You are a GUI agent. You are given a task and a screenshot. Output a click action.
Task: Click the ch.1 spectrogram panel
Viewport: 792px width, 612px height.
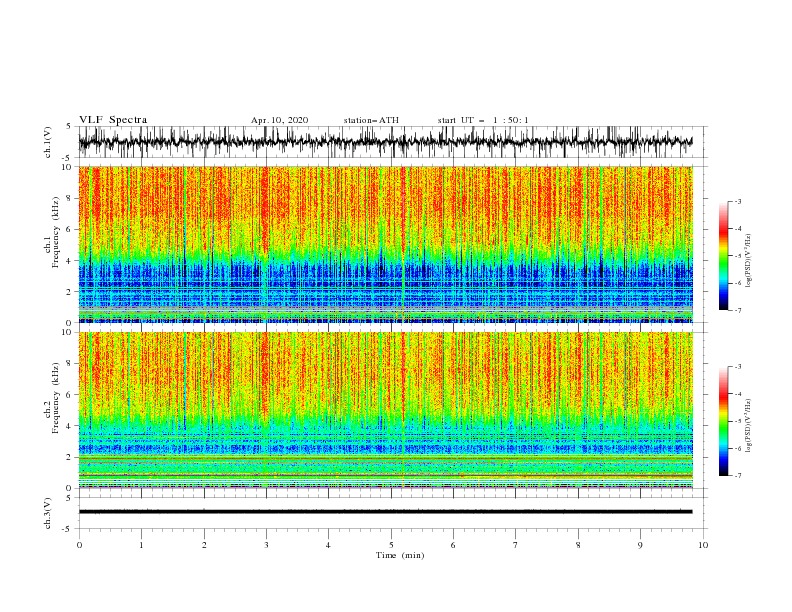pyautogui.click(x=385, y=244)
